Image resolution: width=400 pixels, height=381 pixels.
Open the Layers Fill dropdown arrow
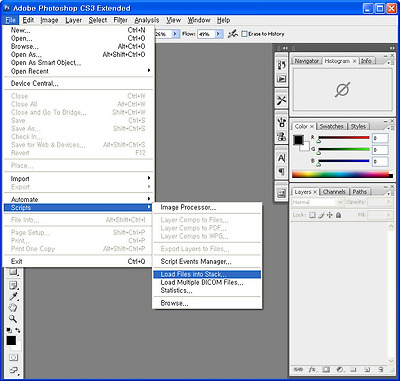point(388,215)
